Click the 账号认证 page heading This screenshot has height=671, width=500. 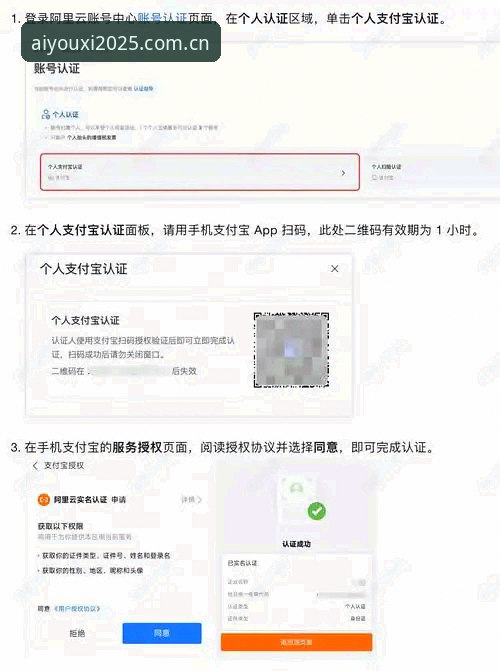[x=57, y=68]
